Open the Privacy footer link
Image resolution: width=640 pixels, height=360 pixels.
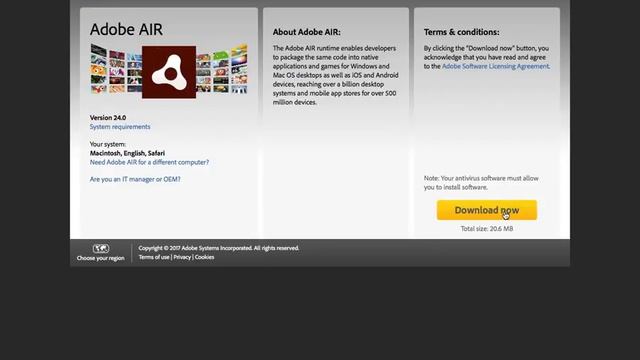(182, 257)
